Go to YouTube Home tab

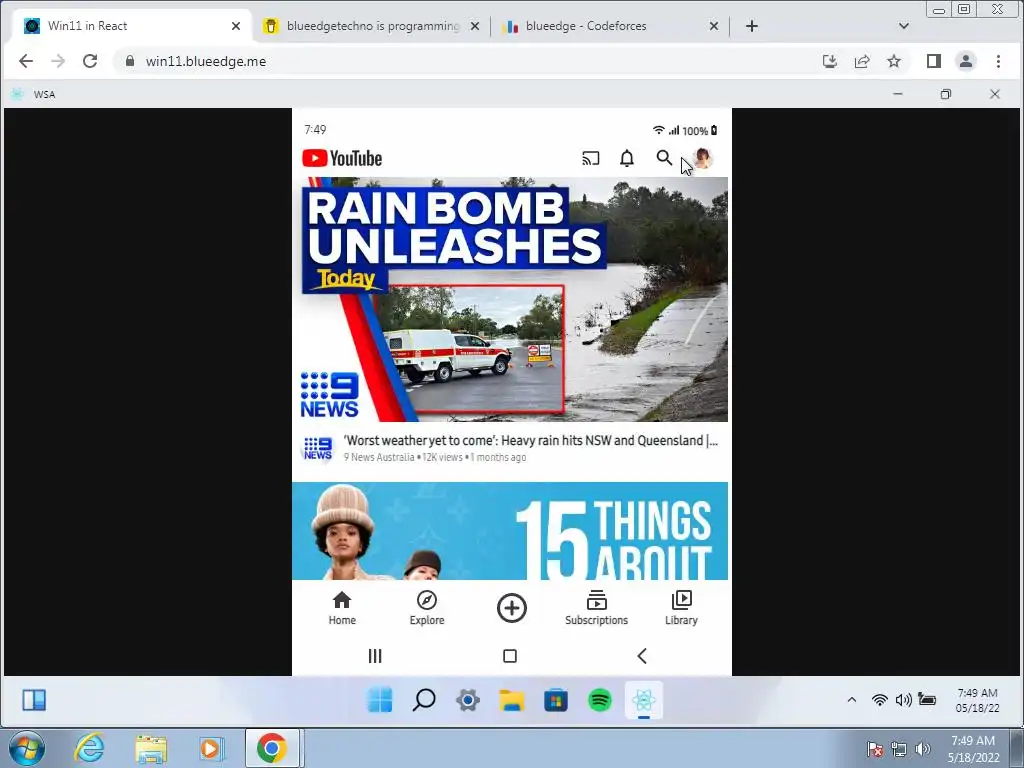click(342, 608)
